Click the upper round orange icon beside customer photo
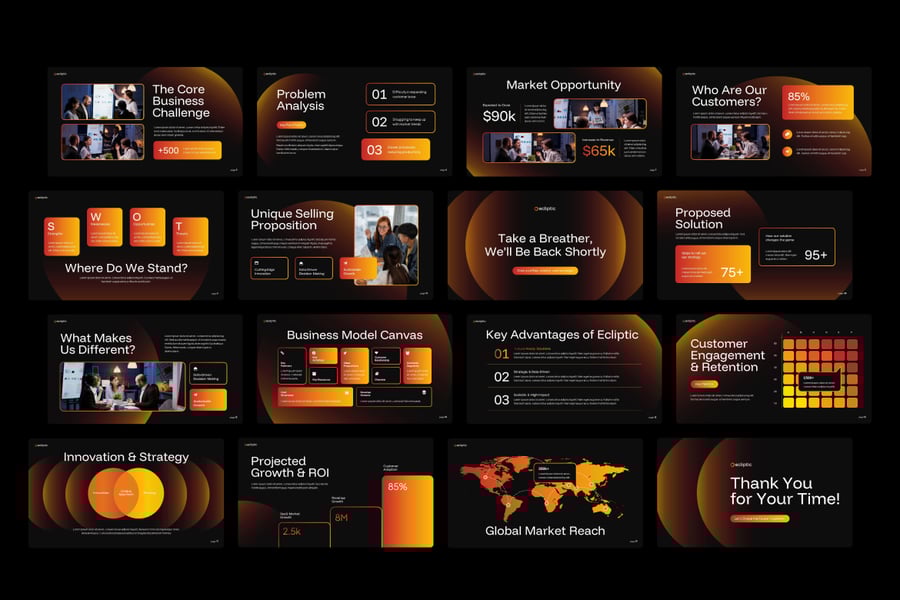The height and width of the screenshot is (600, 900). tap(788, 133)
